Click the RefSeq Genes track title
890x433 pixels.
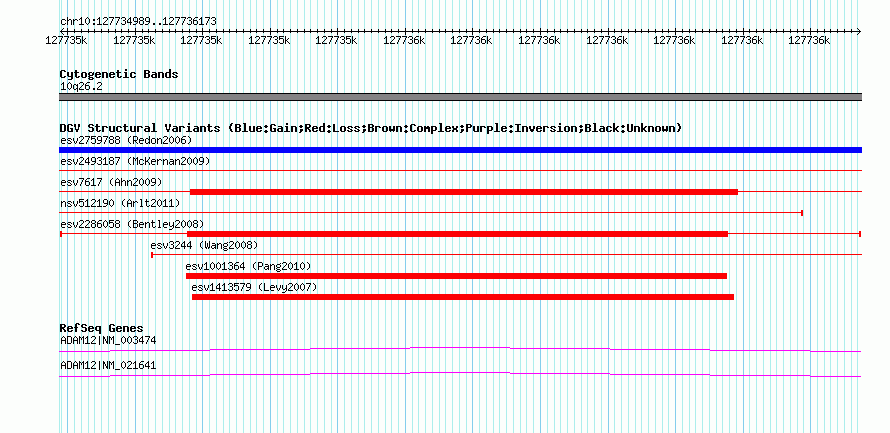(102, 328)
